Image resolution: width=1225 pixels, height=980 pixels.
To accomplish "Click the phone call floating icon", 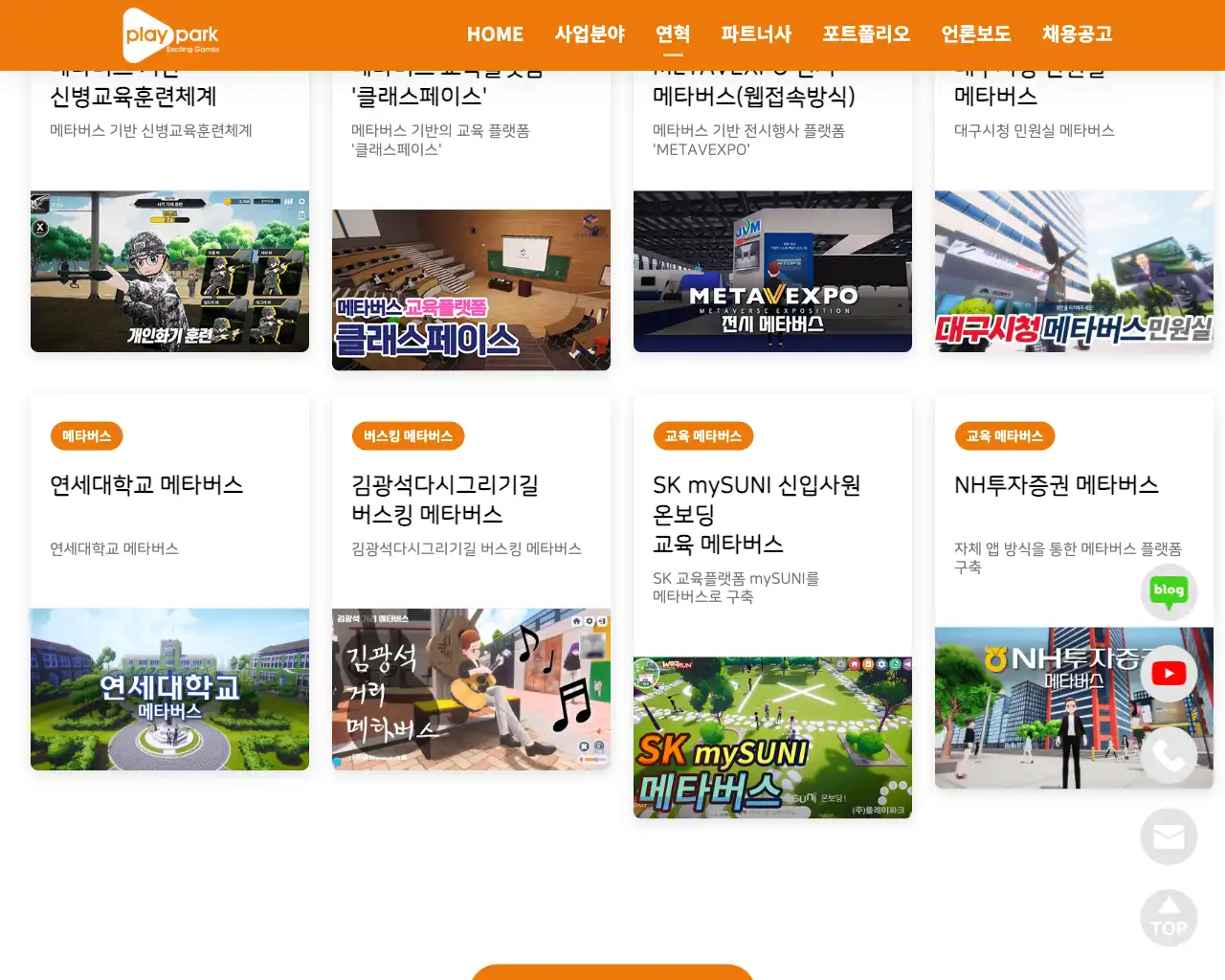I will point(1169,755).
